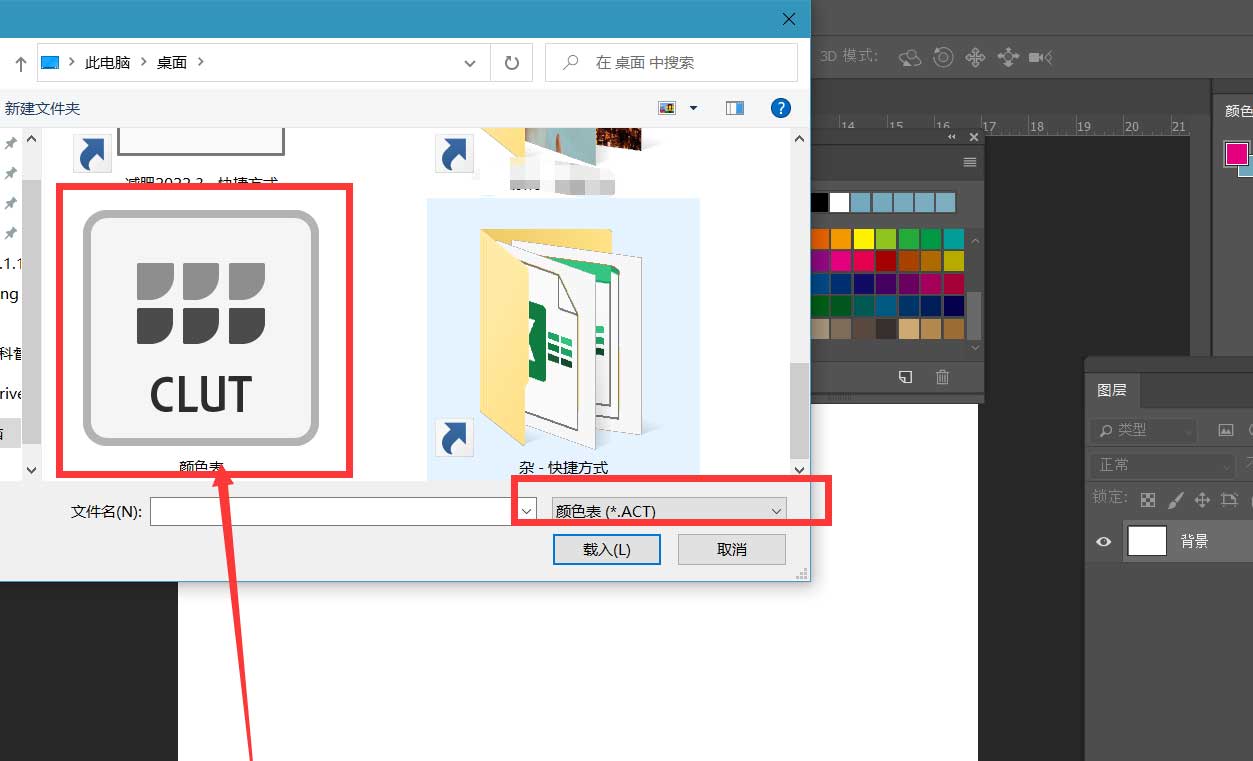Click the 载入(L) button

(x=607, y=549)
